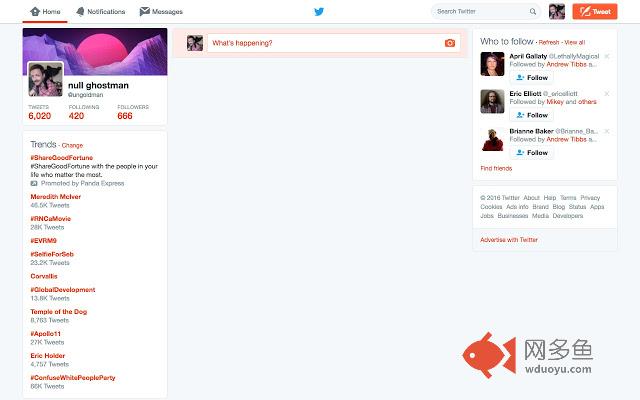
Task: Click the camera icon in compose box
Action: click(450, 43)
